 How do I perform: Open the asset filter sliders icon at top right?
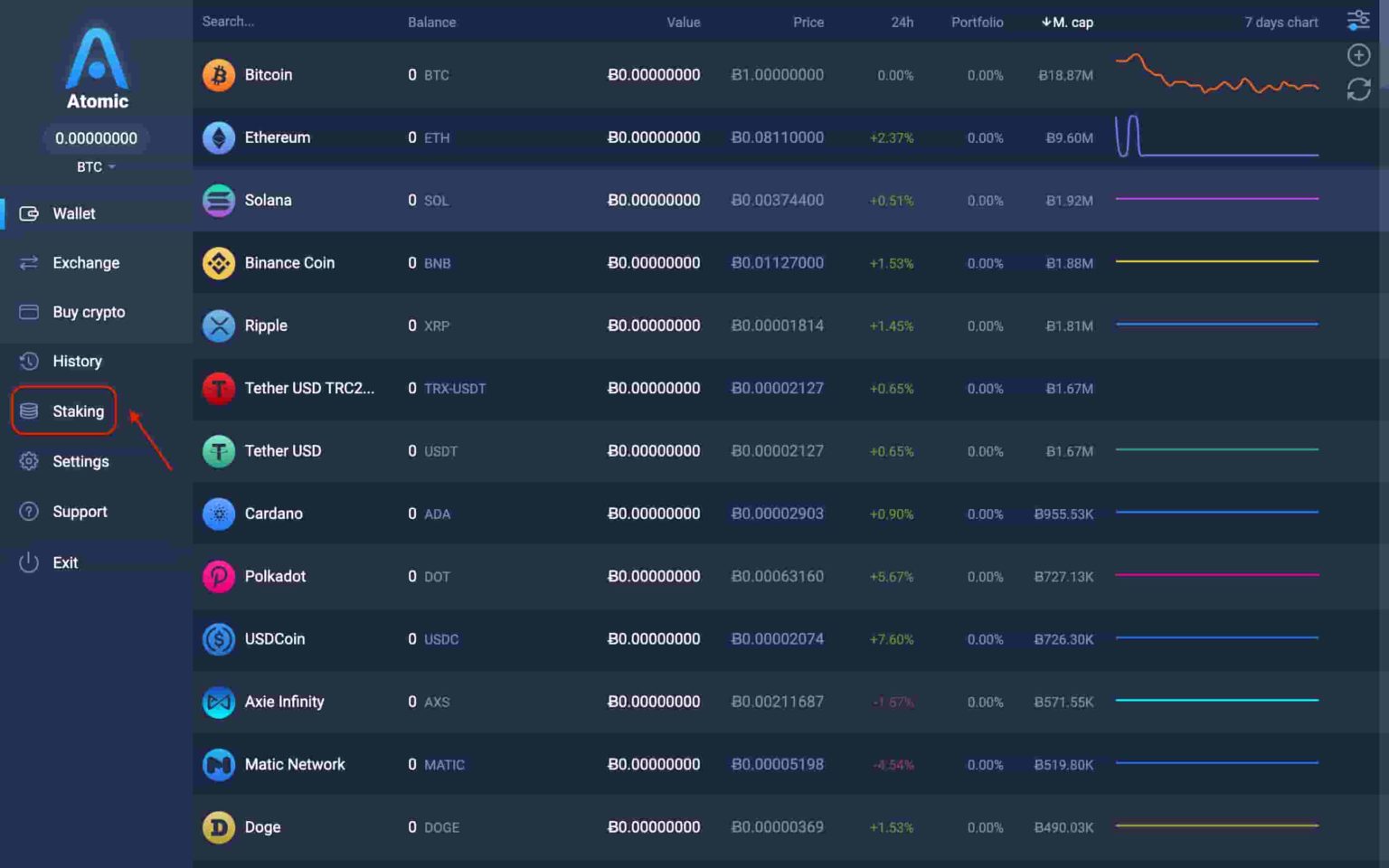(x=1356, y=19)
